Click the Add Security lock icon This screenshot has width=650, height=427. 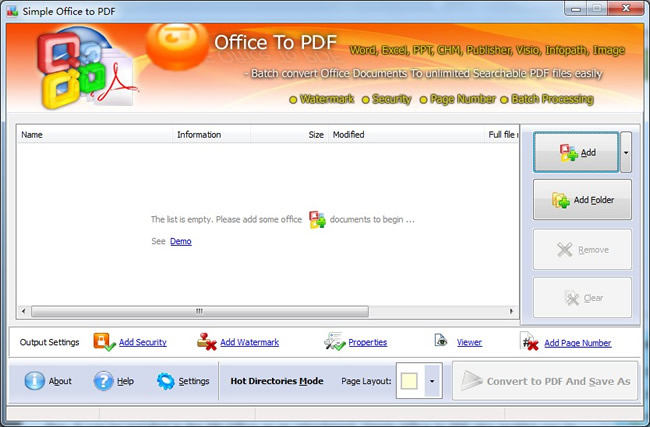pyautogui.click(x=104, y=342)
